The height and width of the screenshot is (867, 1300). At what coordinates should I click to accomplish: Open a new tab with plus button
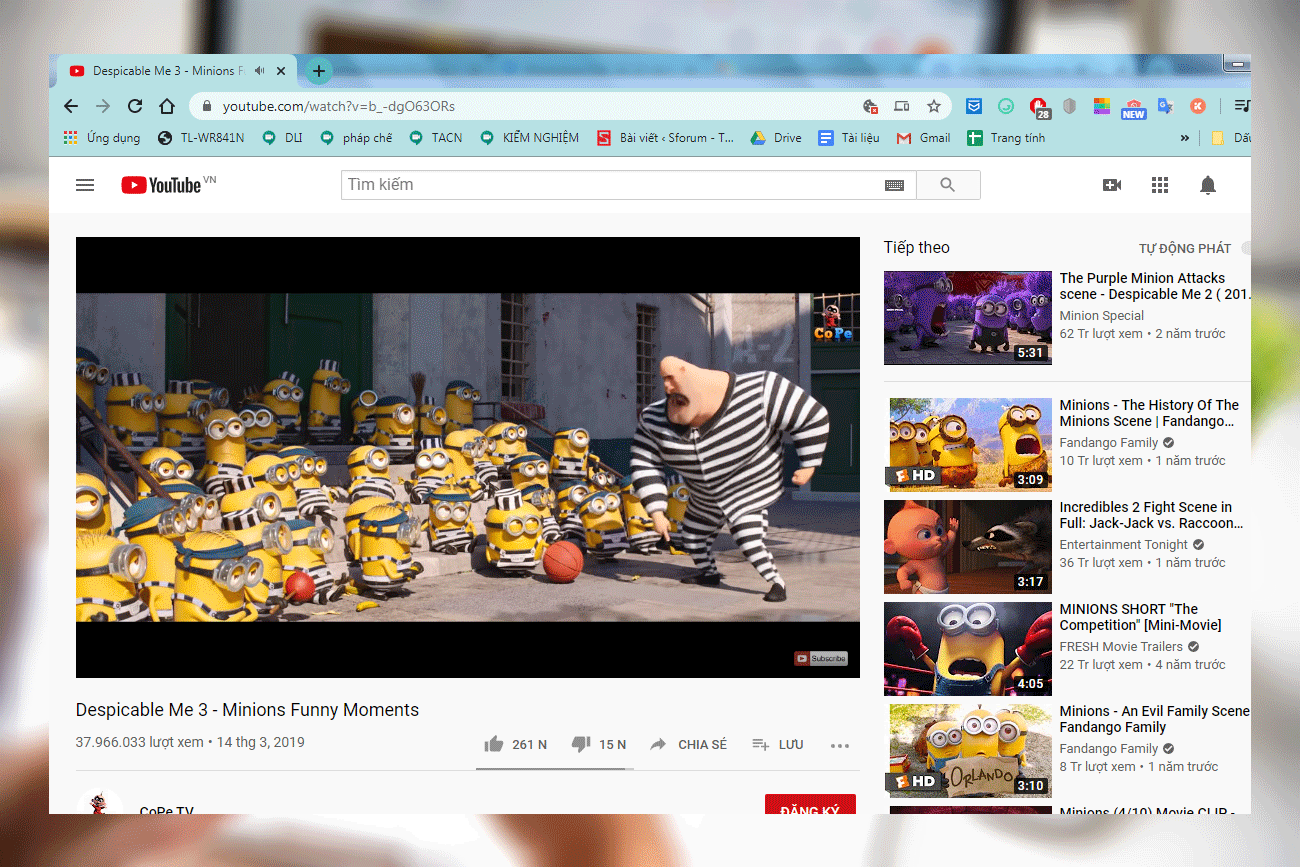318,71
